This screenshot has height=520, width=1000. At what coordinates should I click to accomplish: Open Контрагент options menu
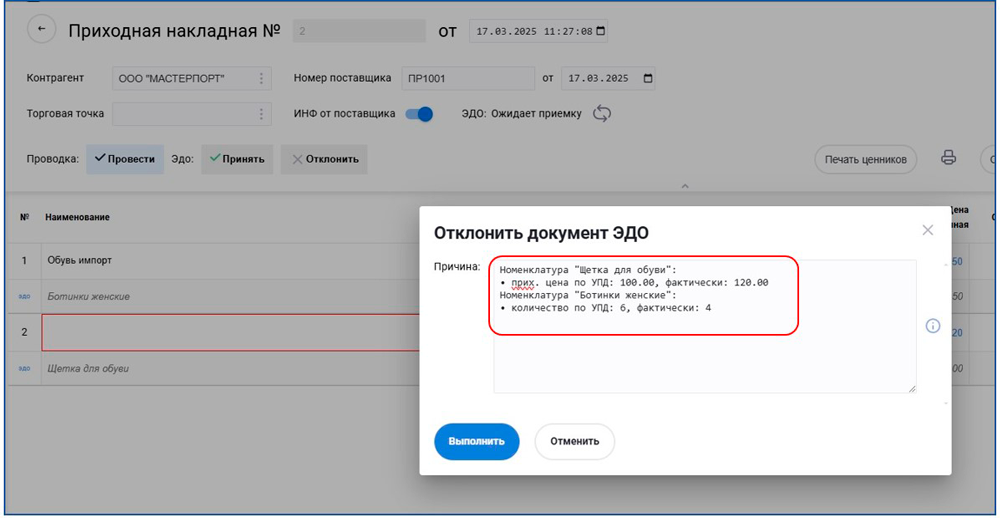pyautogui.click(x=261, y=78)
